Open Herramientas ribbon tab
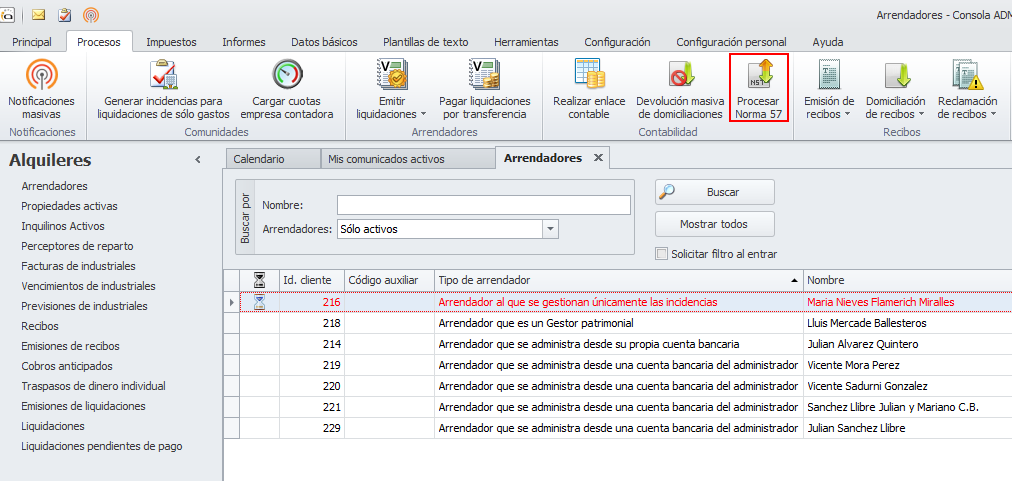Screen dimensions: 1012x481 tap(526, 42)
